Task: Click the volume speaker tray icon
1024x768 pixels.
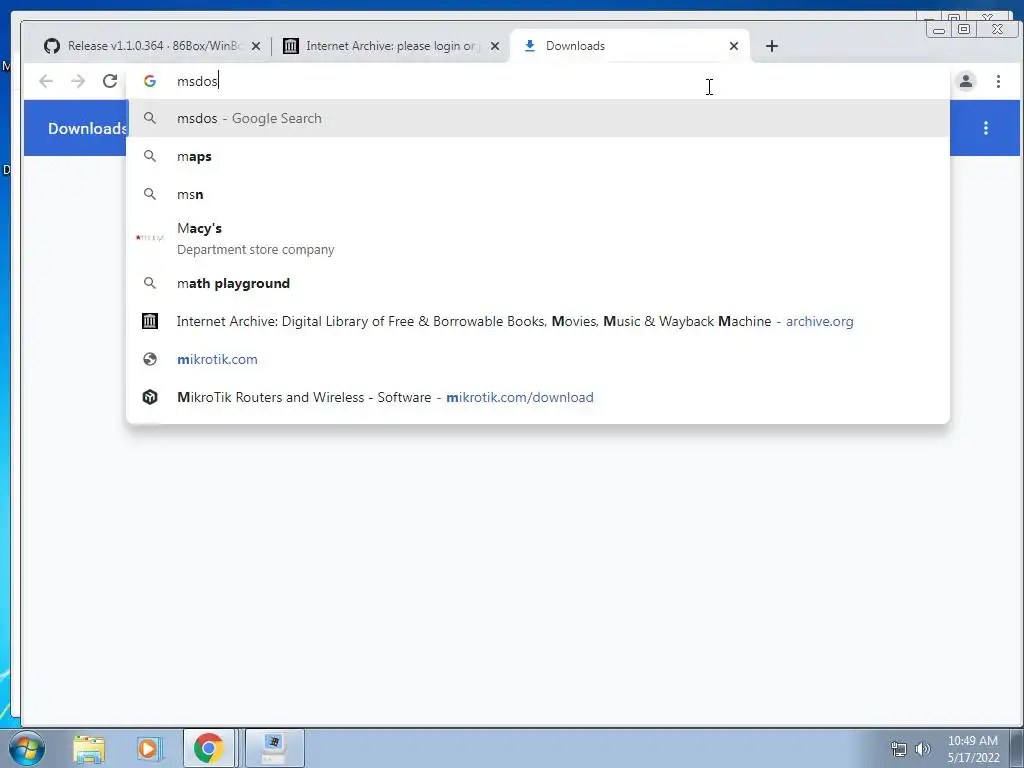Action: point(923,749)
